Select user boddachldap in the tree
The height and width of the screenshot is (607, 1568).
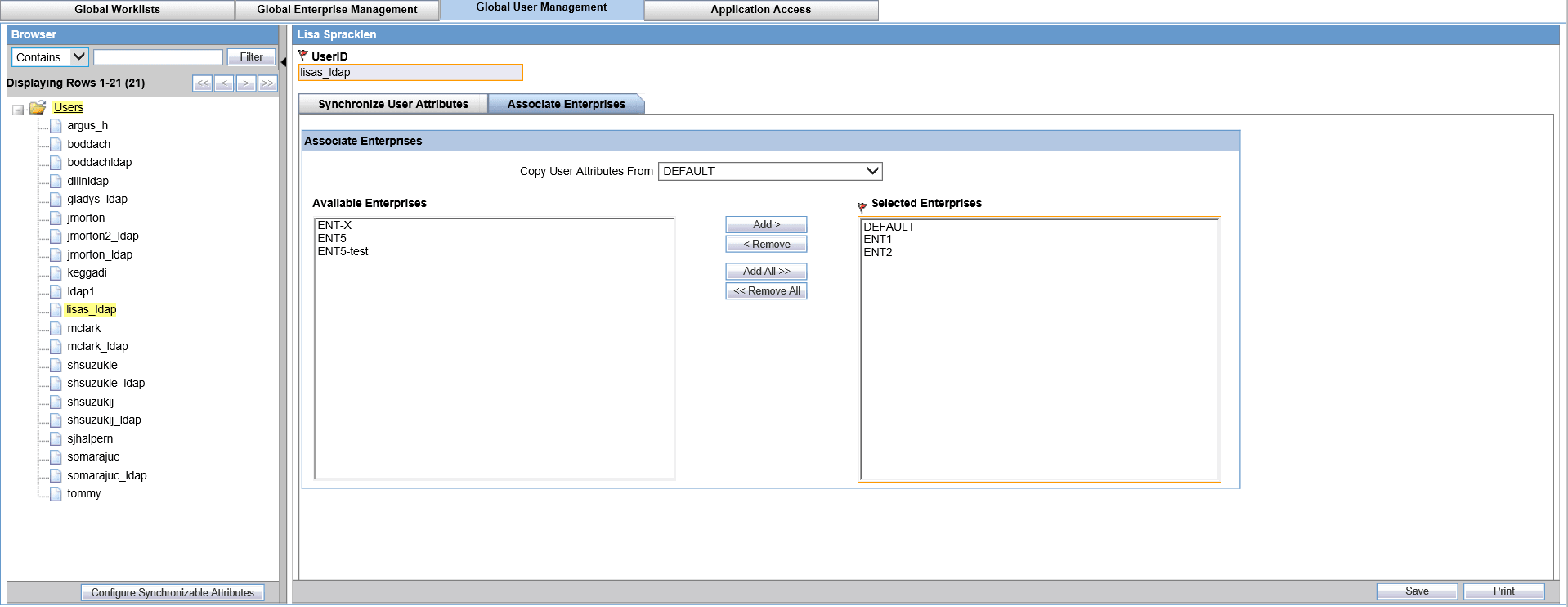100,162
